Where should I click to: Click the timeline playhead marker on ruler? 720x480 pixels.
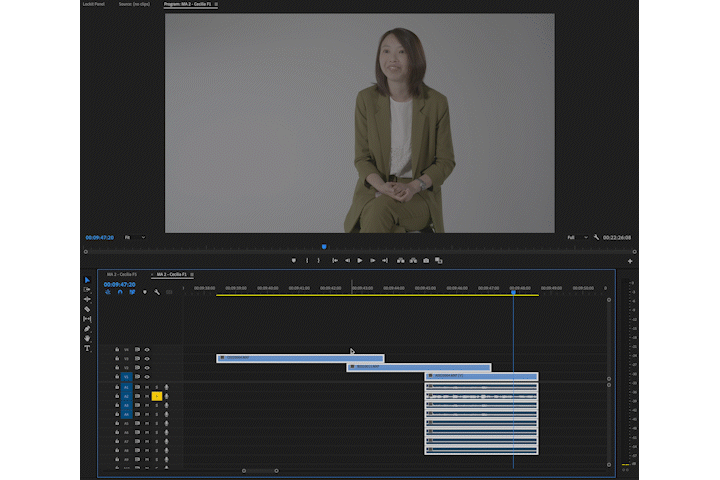[x=514, y=292]
